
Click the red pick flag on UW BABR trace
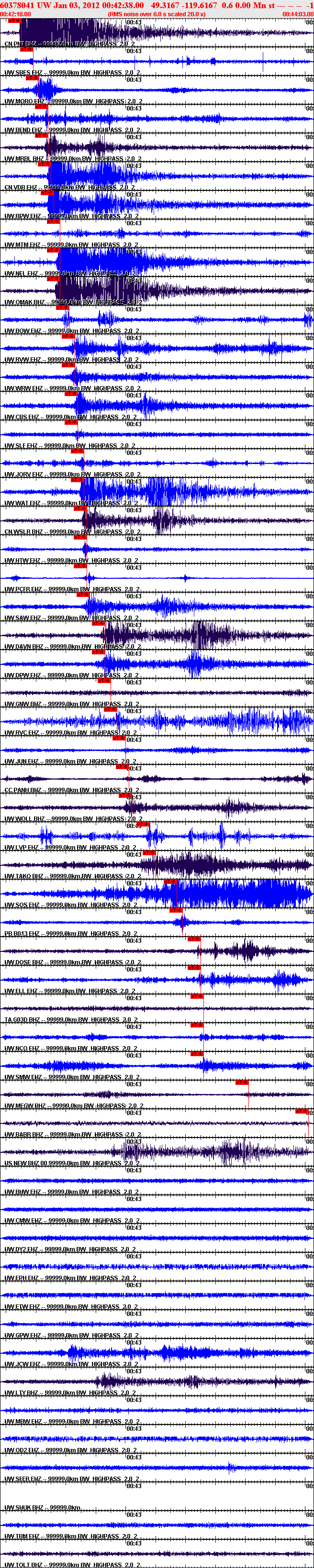tap(301, 1111)
